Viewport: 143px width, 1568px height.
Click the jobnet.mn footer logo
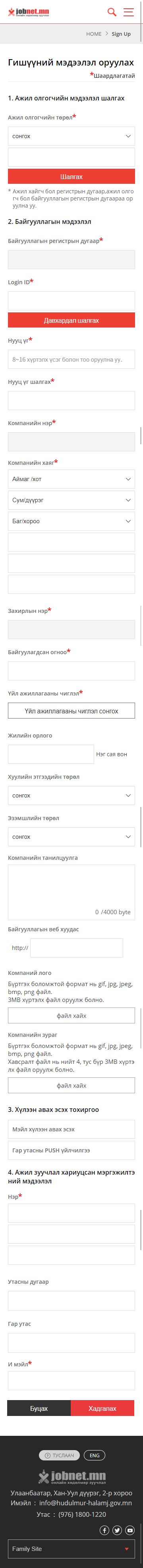72,1477
